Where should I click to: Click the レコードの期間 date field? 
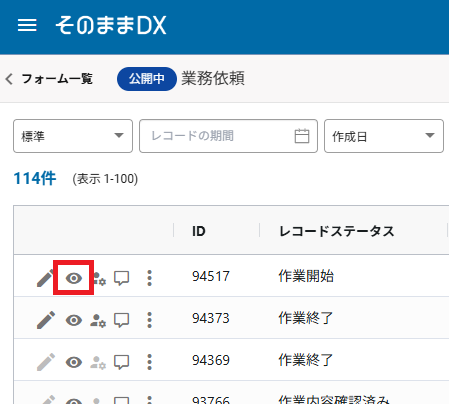[x=228, y=136]
